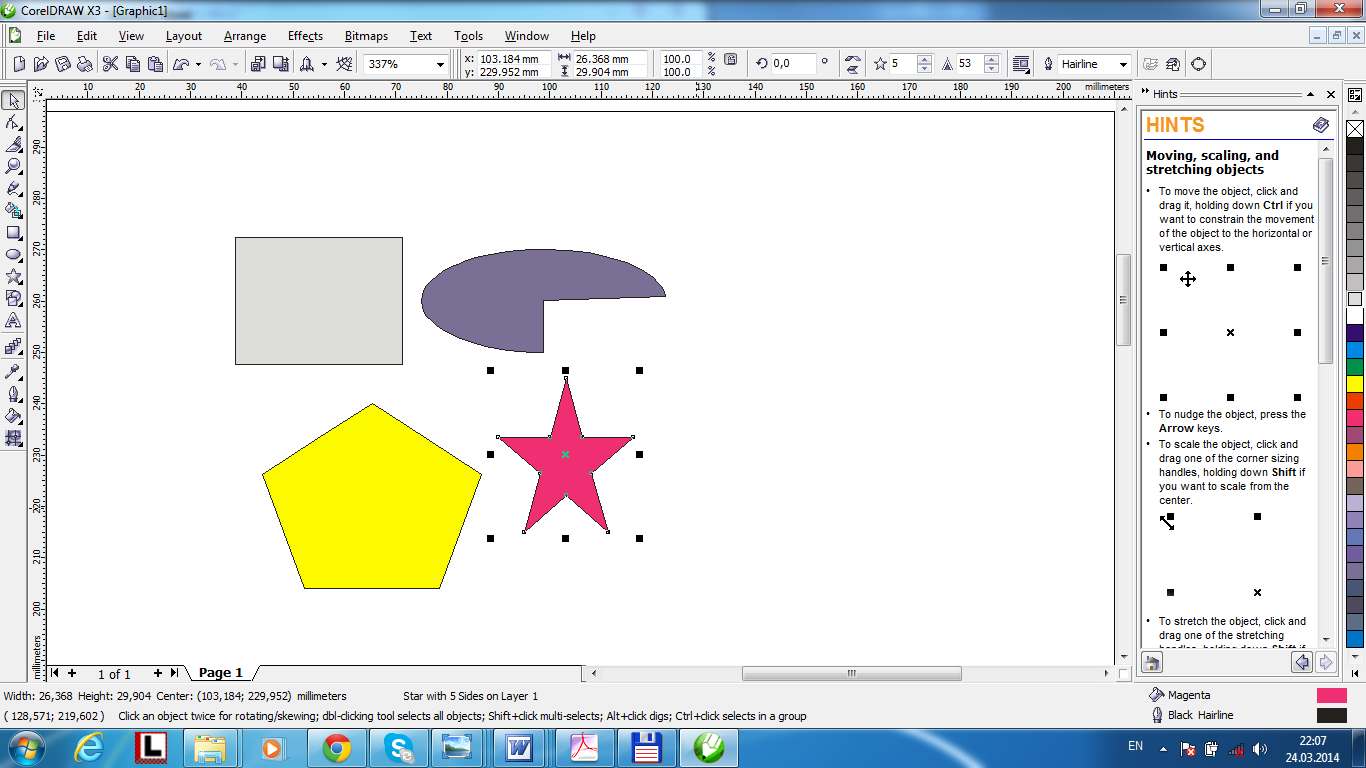Click the Application launcher icon
This screenshot has height=768, width=1366.
307,64
